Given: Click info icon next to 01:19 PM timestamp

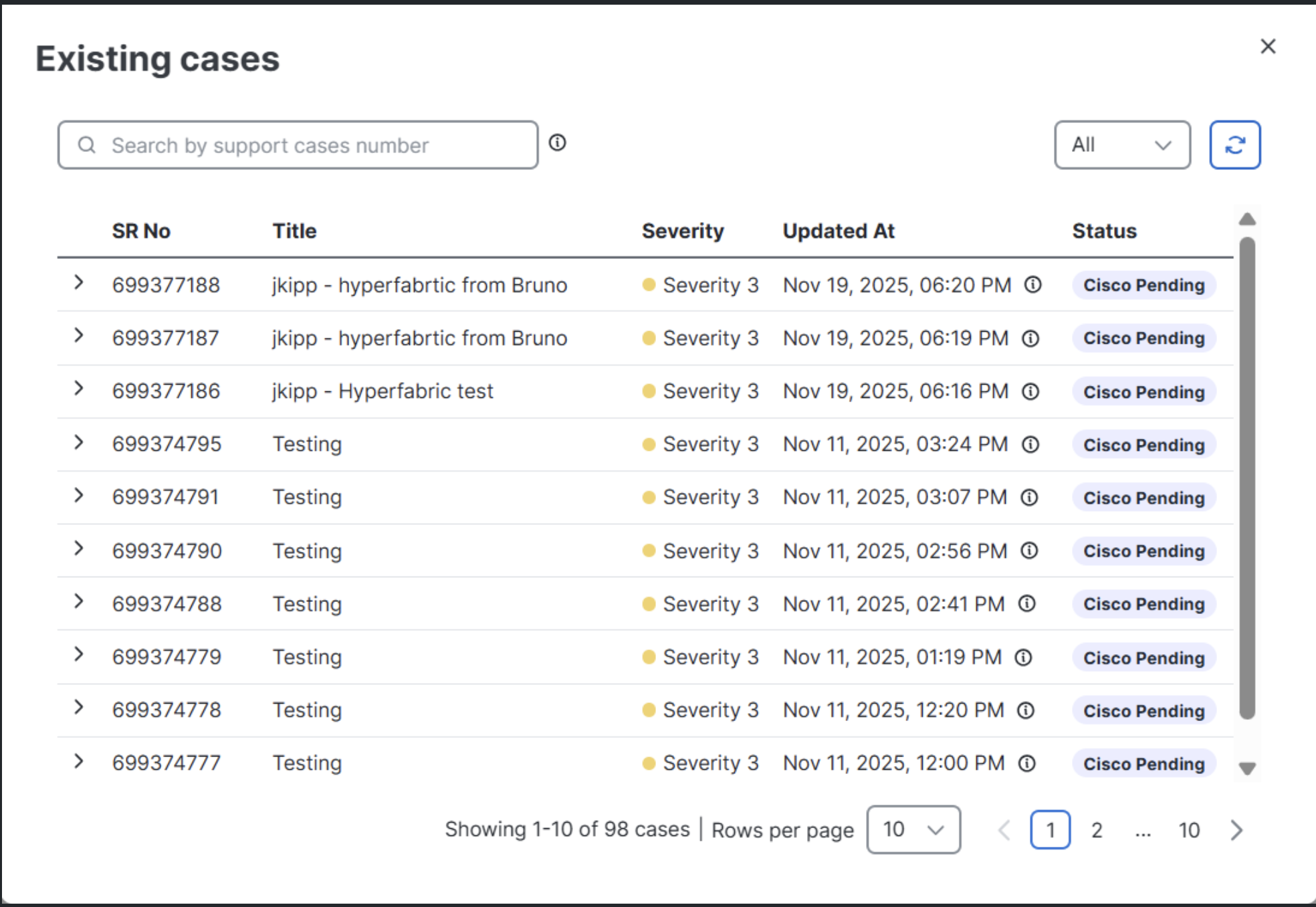Looking at the screenshot, I should pos(1023,658).
